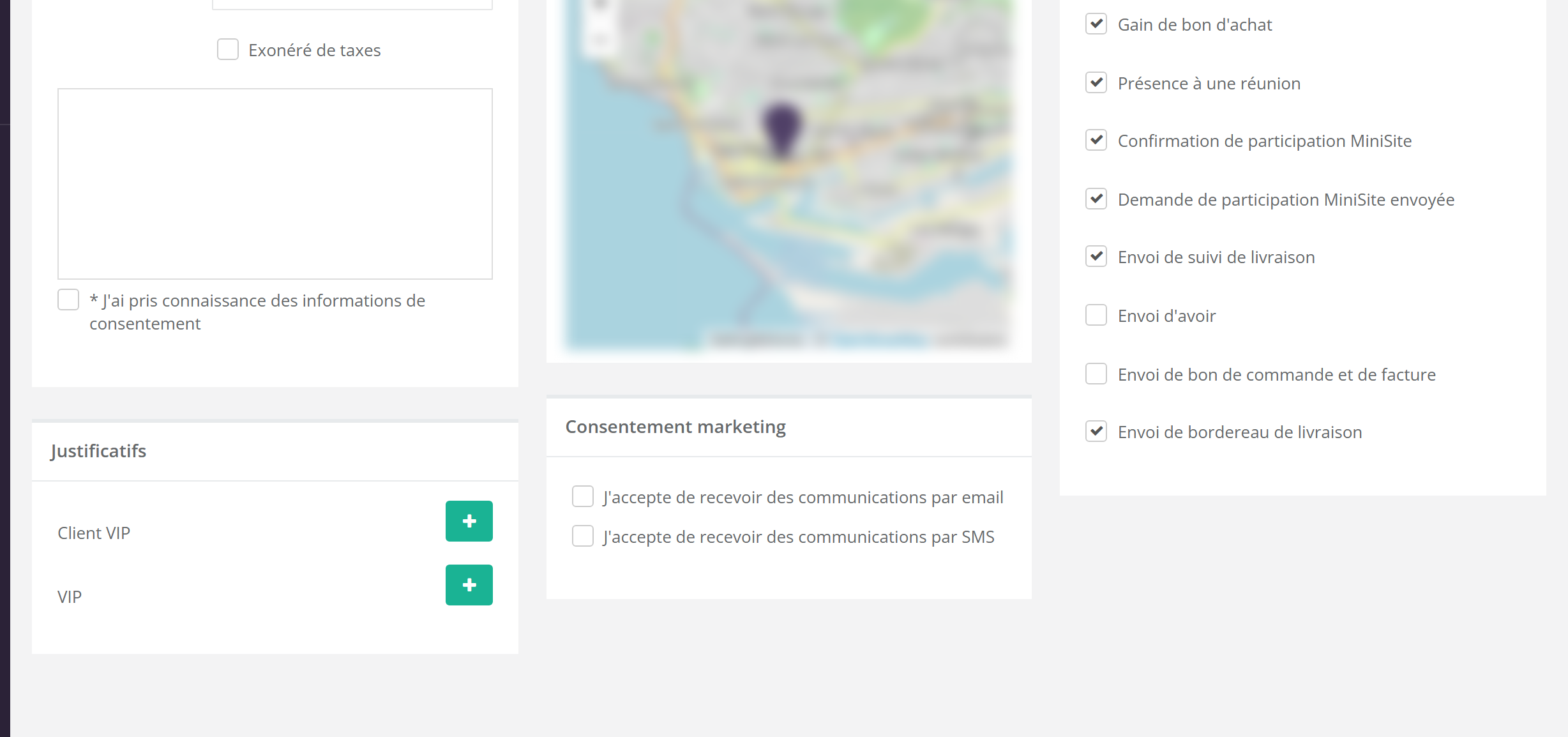
Task: Uncheck Présence à une réunion
Action: (1096, 83)
